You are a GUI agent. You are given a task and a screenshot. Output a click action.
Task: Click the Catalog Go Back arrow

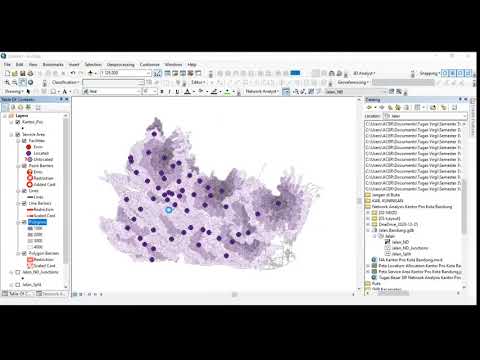tap(369, 107)
